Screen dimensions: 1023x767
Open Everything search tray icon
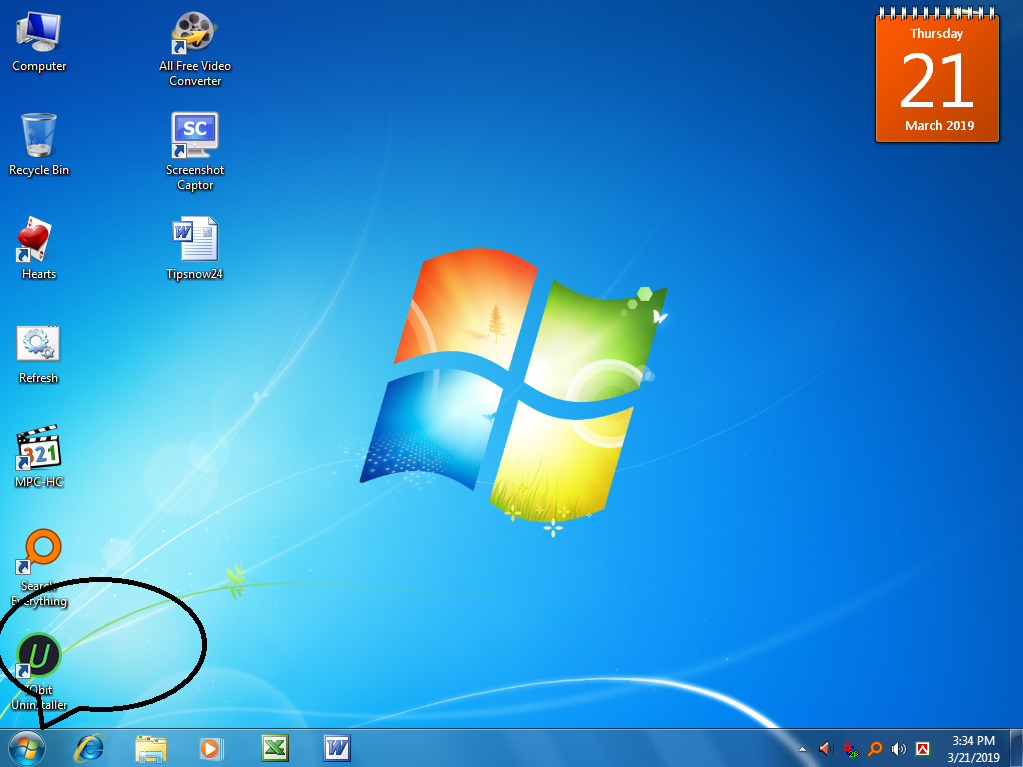point(875,749)
